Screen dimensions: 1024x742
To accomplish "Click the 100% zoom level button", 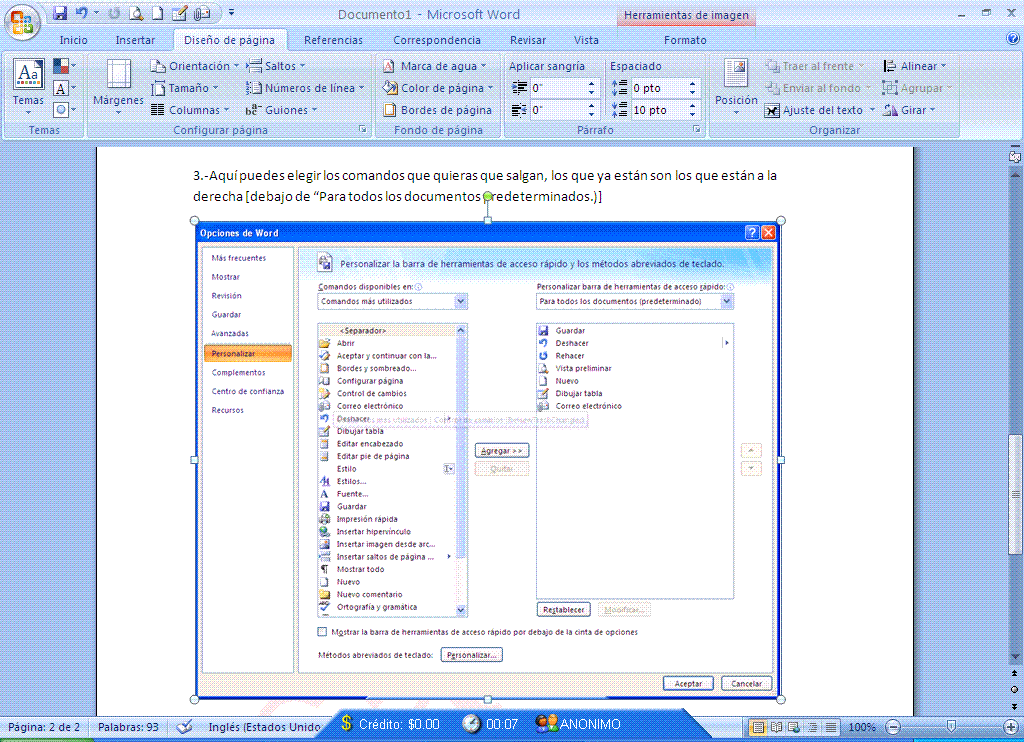I will point(862,726).
